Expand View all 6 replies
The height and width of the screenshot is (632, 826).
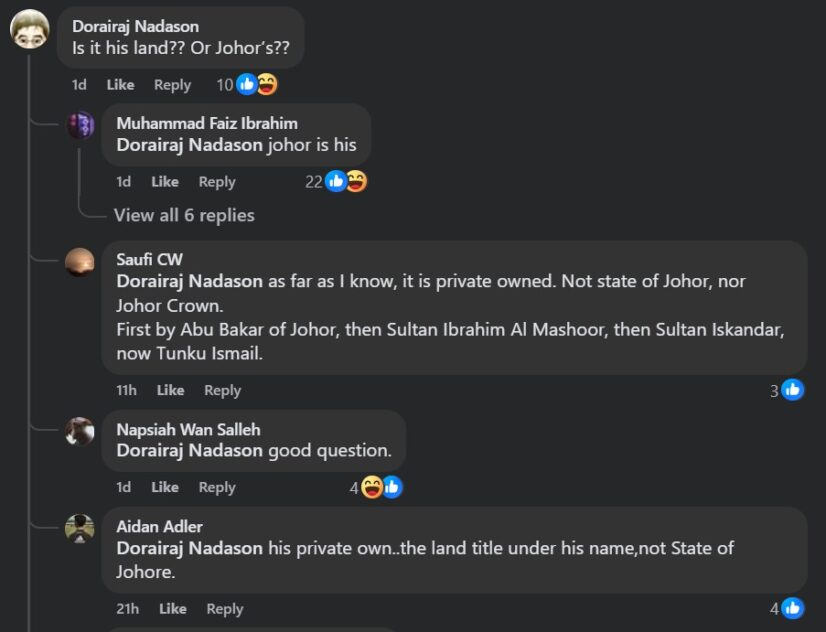pos(184,215)
